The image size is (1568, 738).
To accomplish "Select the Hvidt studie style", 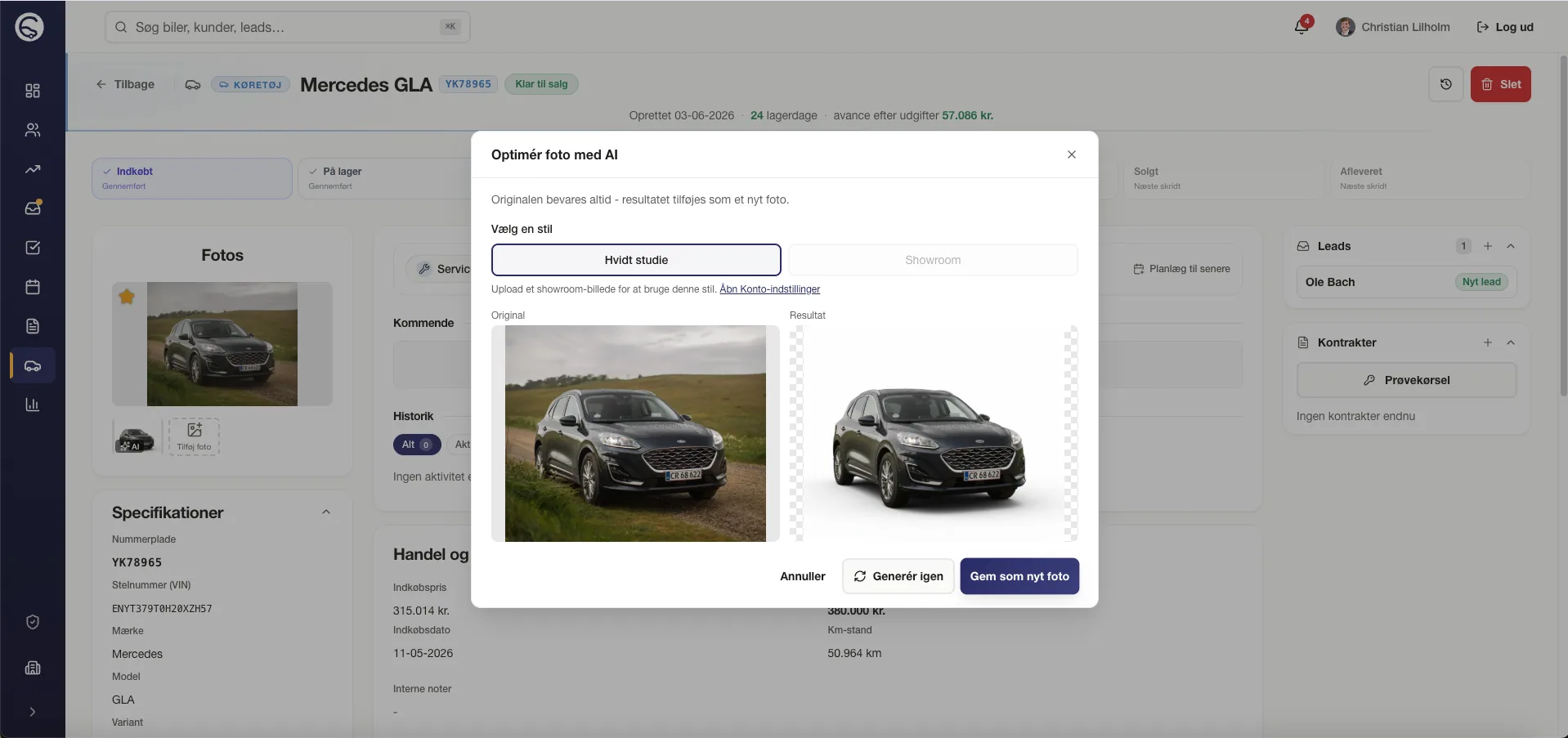I will pos(636,260).
